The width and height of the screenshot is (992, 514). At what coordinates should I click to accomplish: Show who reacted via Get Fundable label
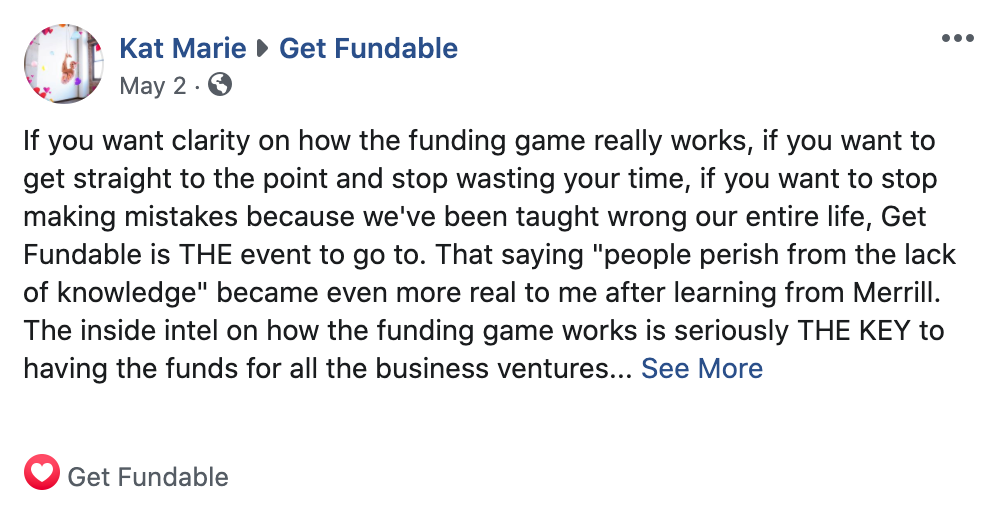click(148, 477)
